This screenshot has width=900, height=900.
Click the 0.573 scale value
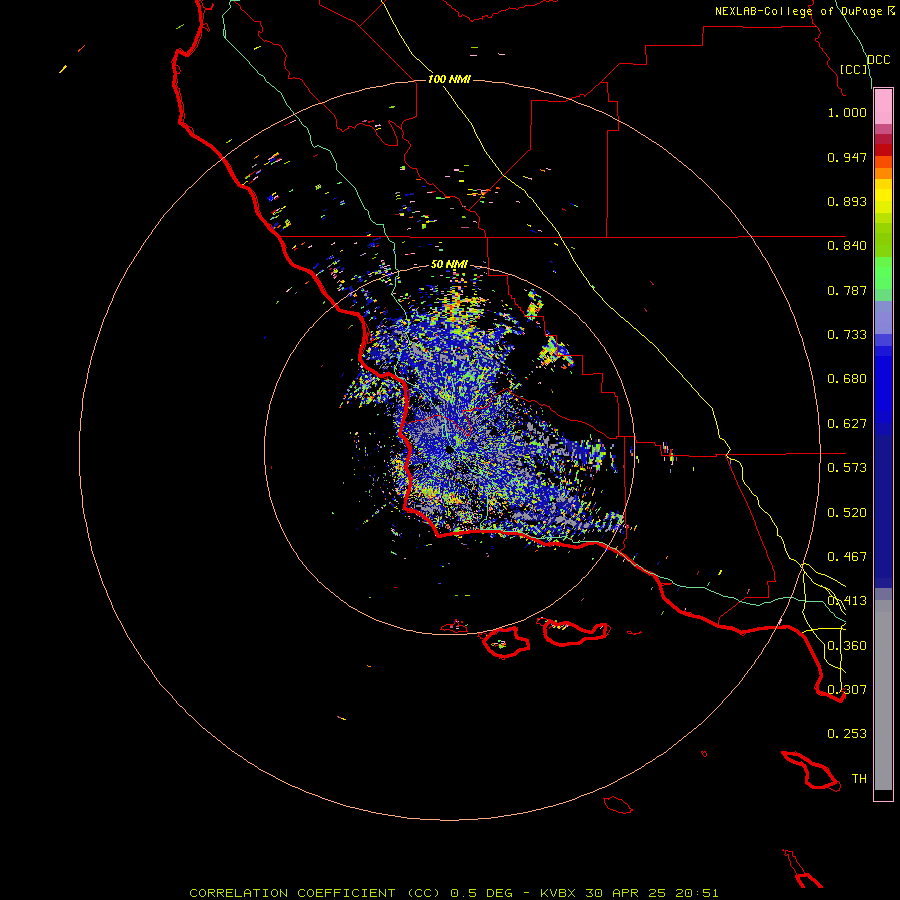click(x=847, y=468)
